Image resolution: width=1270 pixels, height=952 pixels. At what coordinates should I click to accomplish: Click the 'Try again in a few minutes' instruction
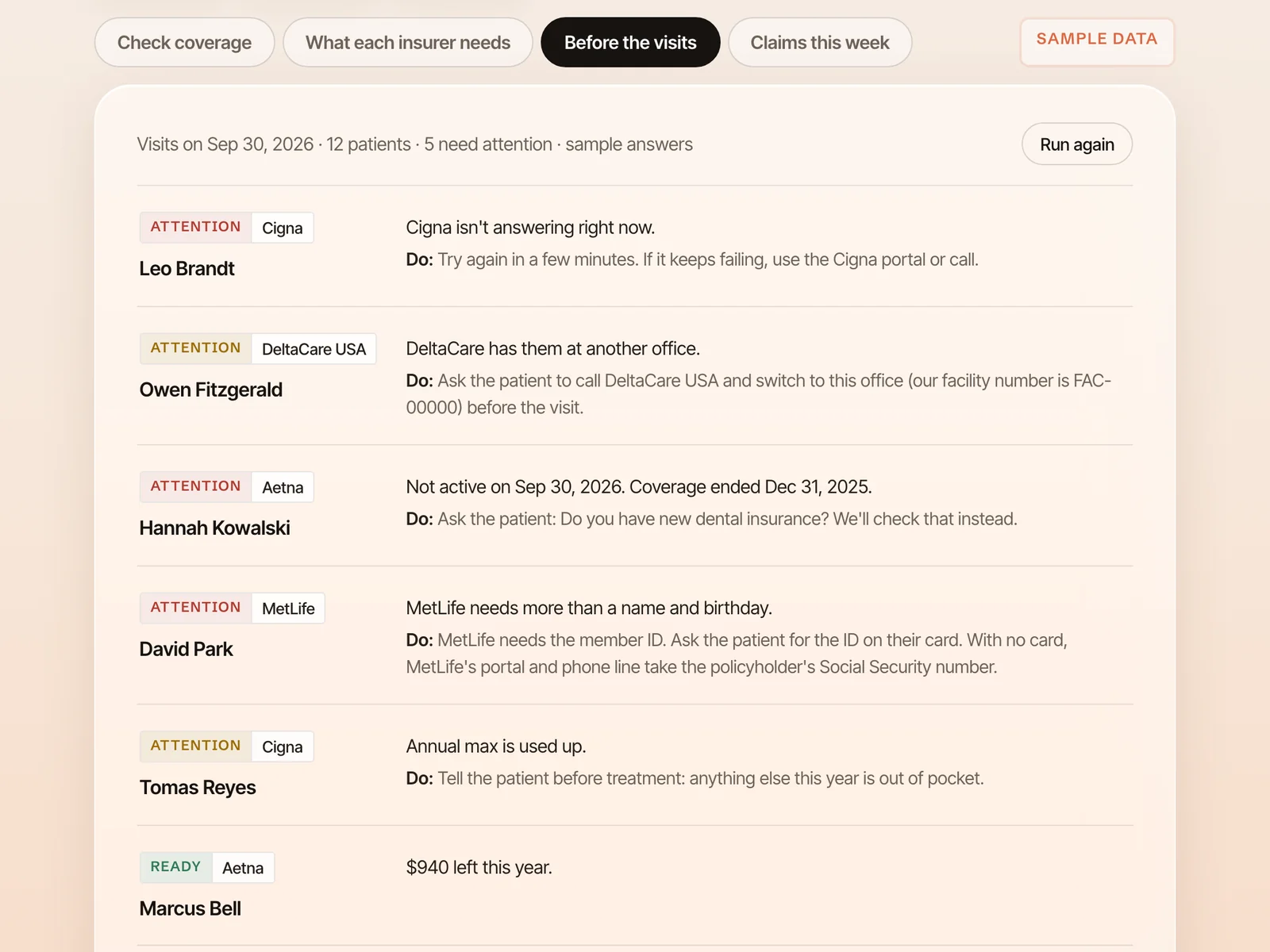coord(692,259)
